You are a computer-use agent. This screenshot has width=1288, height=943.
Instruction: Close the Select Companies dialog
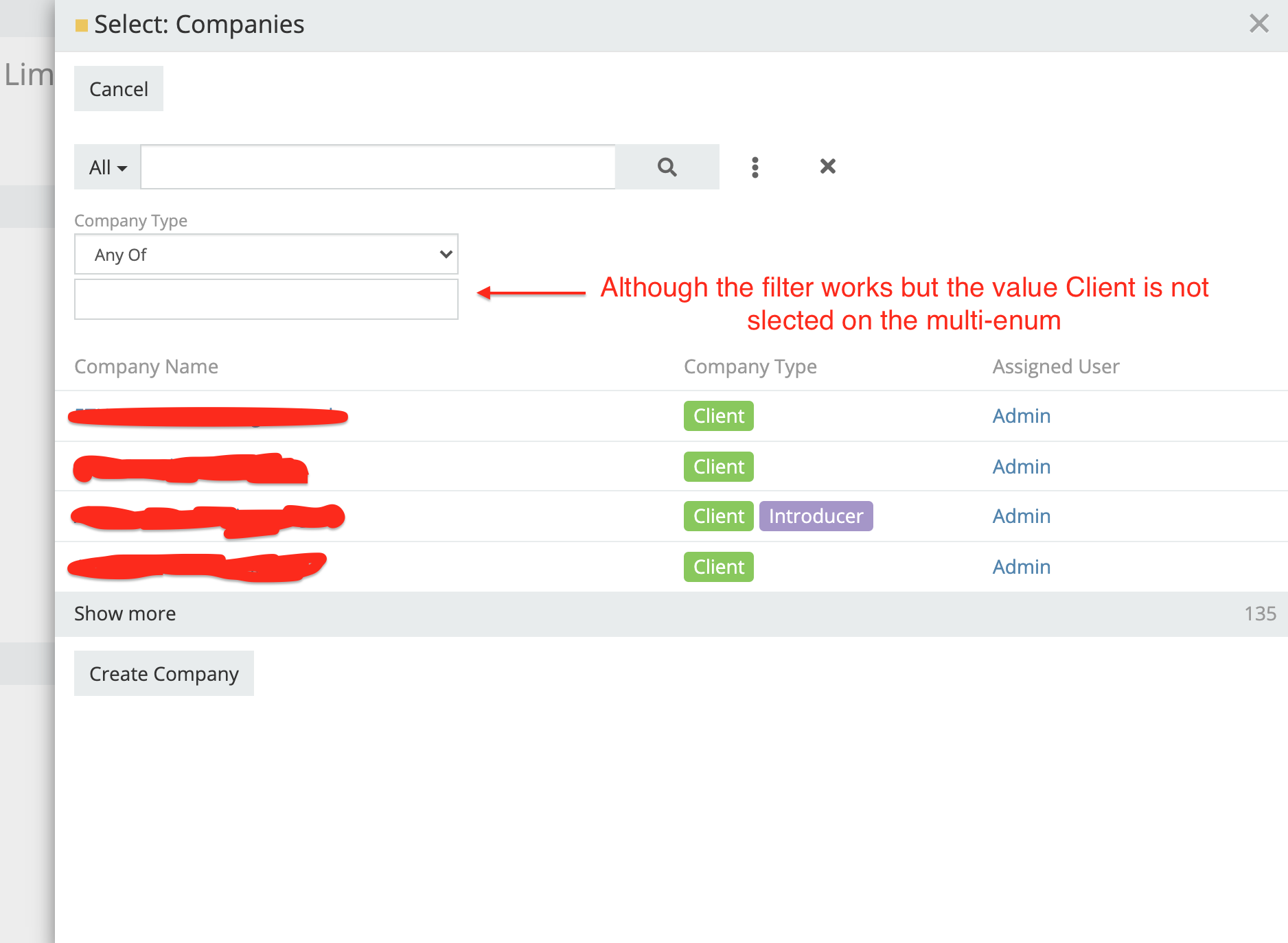click(1258, 24)
